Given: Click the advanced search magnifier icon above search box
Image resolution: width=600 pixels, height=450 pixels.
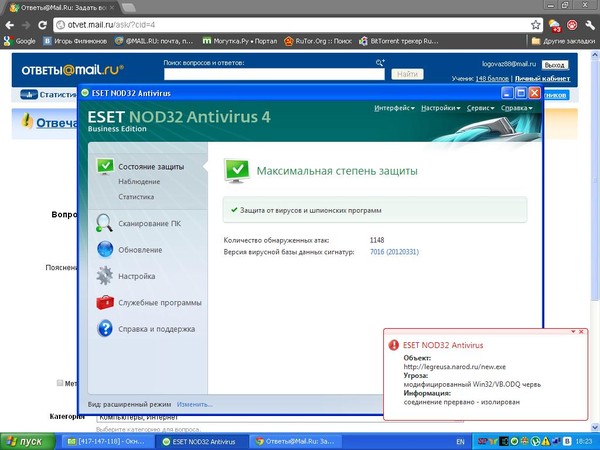Looking at the screenshot, I should point(380,62).
